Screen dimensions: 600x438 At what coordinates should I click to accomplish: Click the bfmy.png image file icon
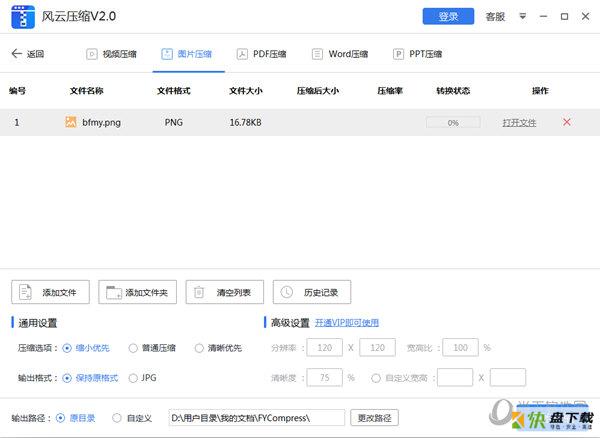pyautogui.click(x=70, y=122)
